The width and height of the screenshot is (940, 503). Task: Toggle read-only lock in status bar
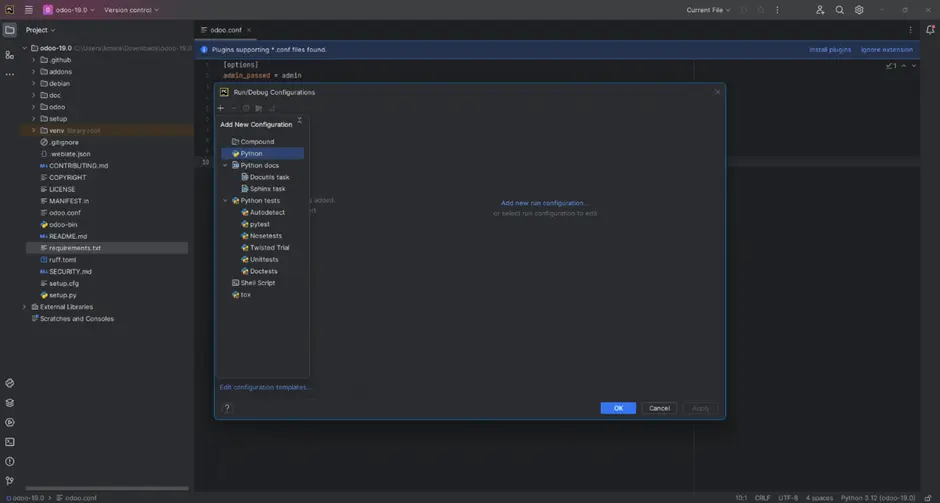[928, 498]
